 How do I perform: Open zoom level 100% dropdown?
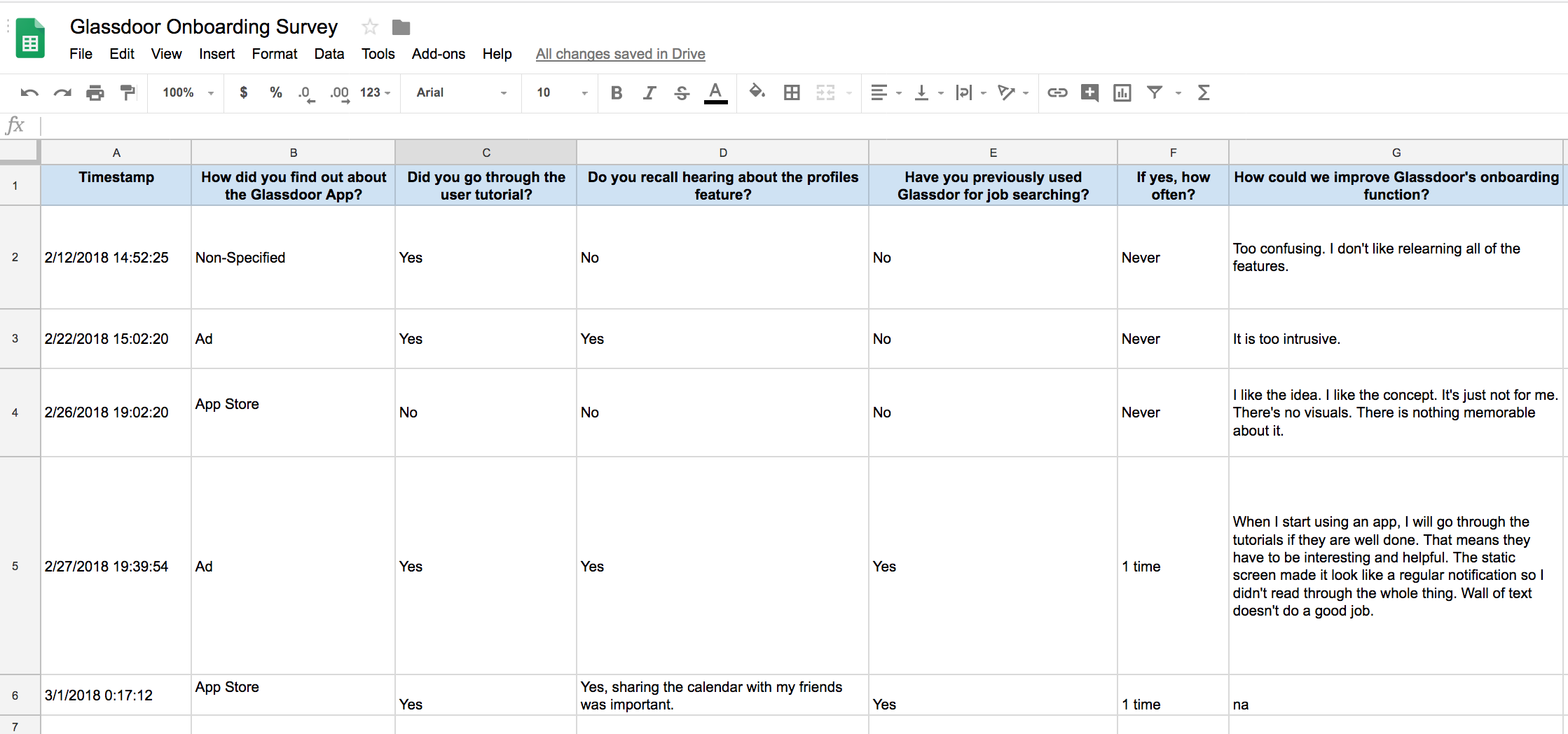pos(188,92)
